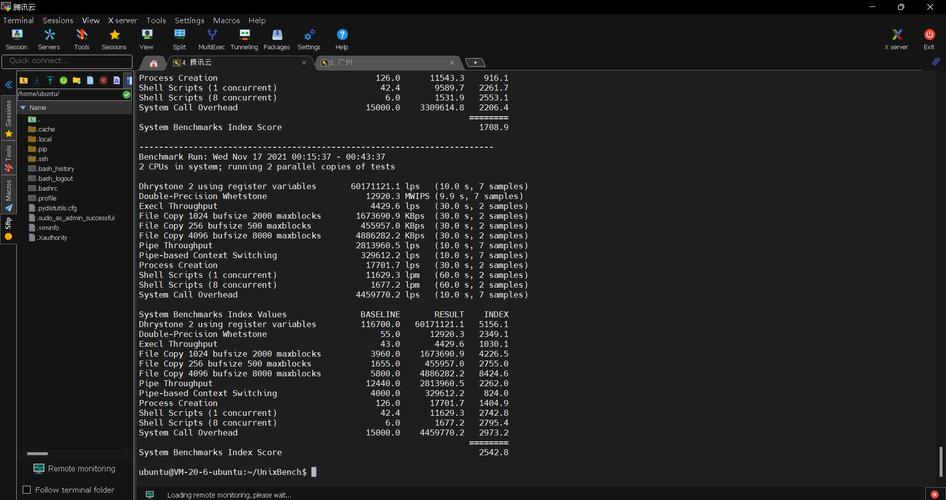Screen dimensions: 946x500
Task: Select the .local folder
Action: click(40, 139)
